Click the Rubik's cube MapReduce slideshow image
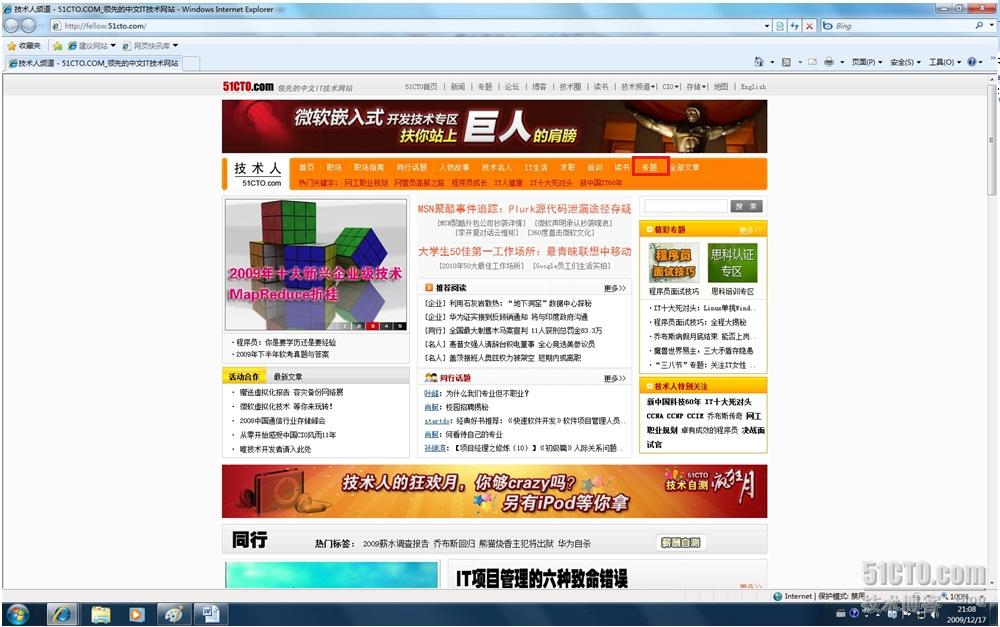Screen dimensions: 1000x627 [x=316, y=265]
